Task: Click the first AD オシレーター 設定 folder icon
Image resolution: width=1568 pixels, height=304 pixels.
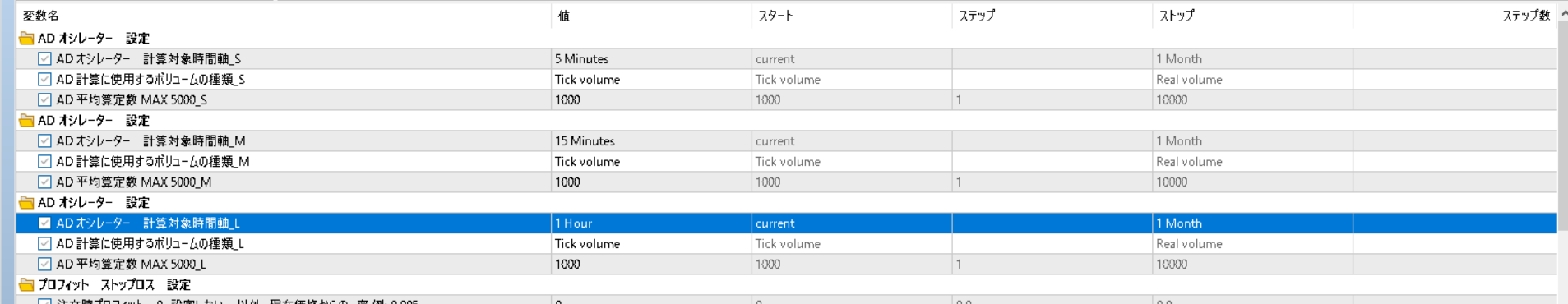Action: pyautogui.click(x=26, y=39)
